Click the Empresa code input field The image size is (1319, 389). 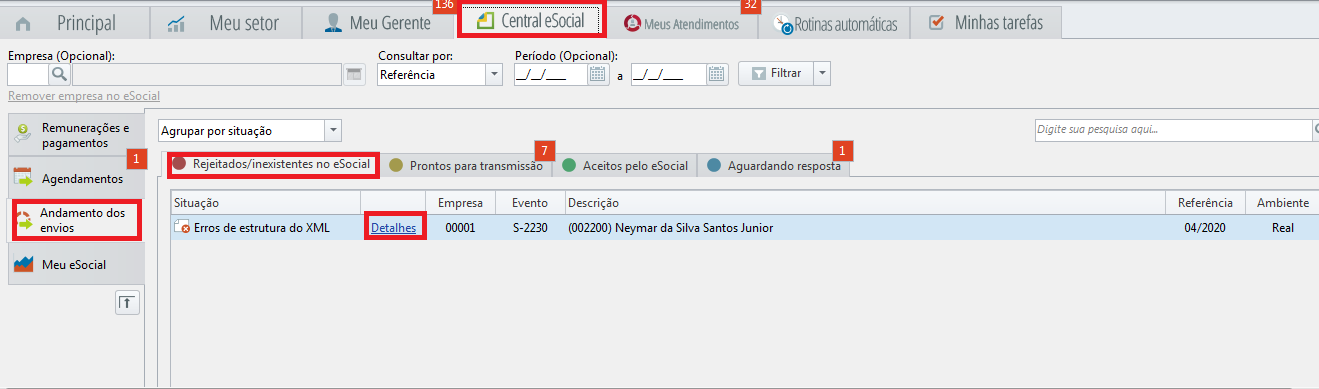[28, 74]
